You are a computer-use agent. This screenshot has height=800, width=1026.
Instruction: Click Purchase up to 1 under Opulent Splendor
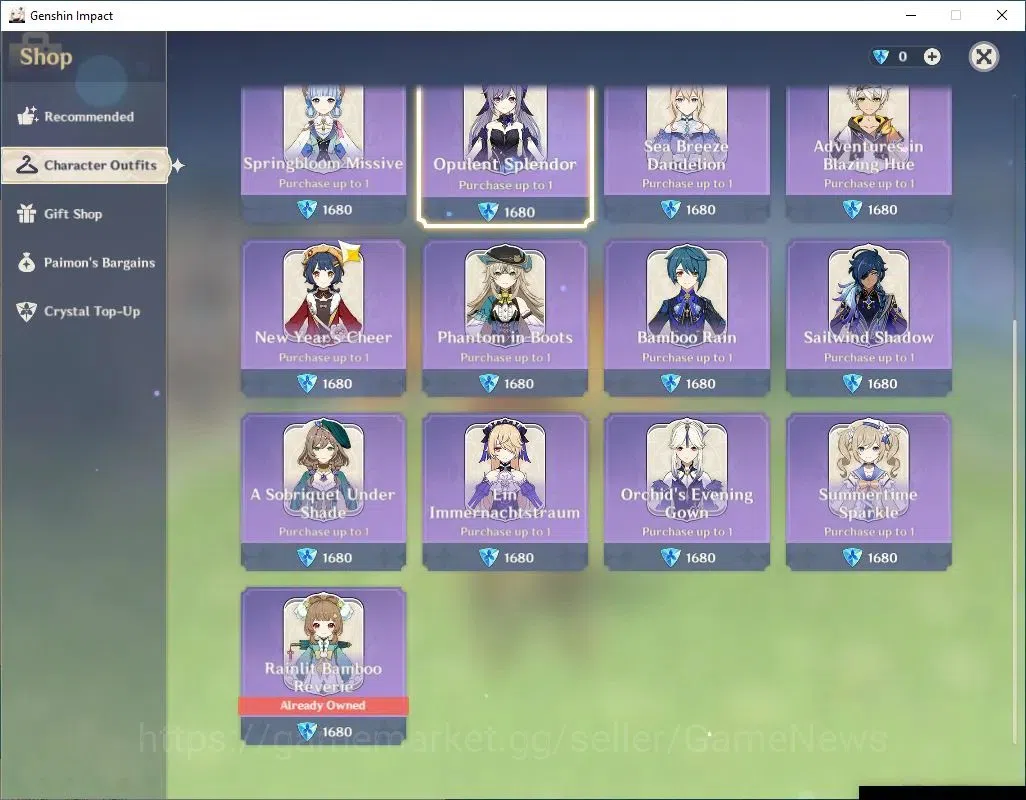coord(505,185)
